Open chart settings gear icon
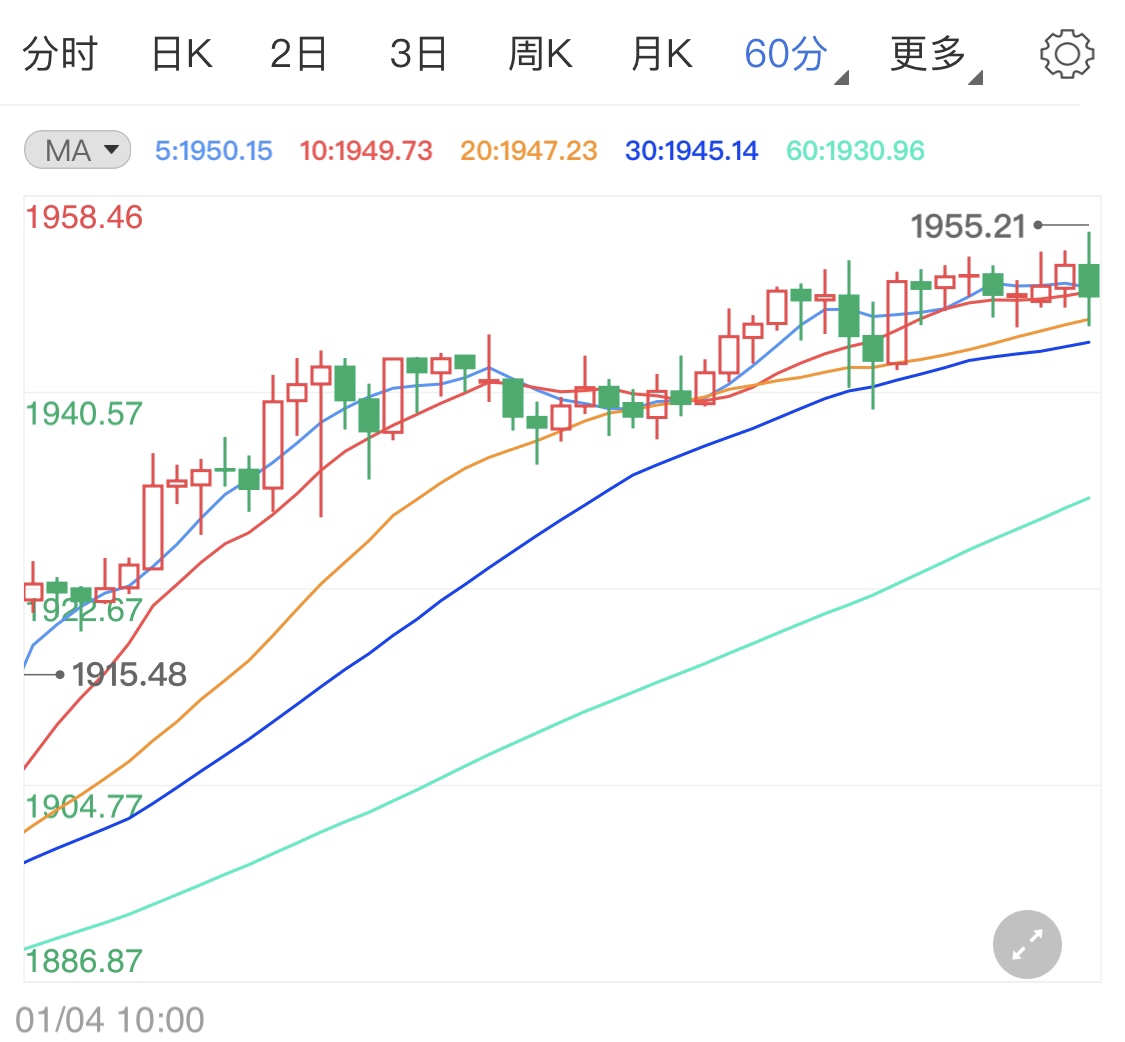 pos(1067,54)
